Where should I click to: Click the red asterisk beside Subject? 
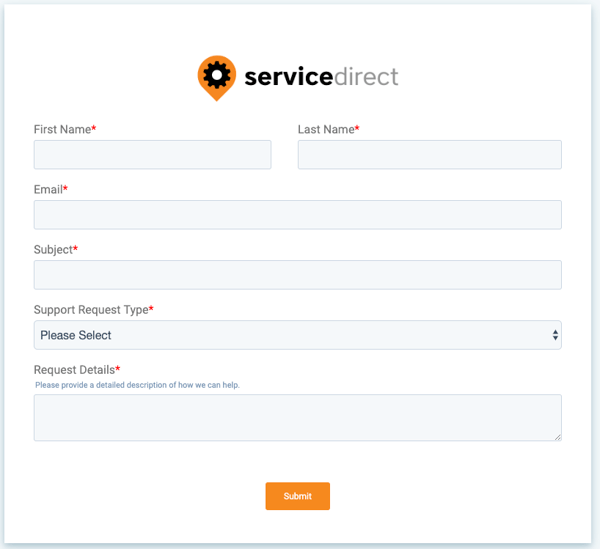(x=75, y=249)
